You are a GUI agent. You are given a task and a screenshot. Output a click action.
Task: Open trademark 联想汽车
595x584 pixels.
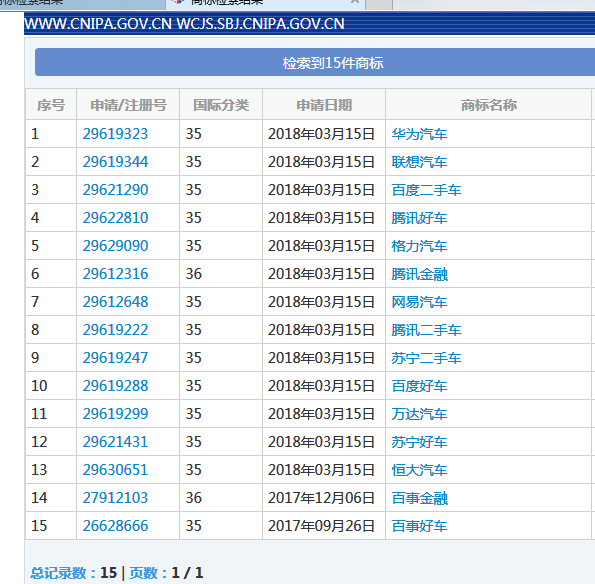(x=419, y=162)
